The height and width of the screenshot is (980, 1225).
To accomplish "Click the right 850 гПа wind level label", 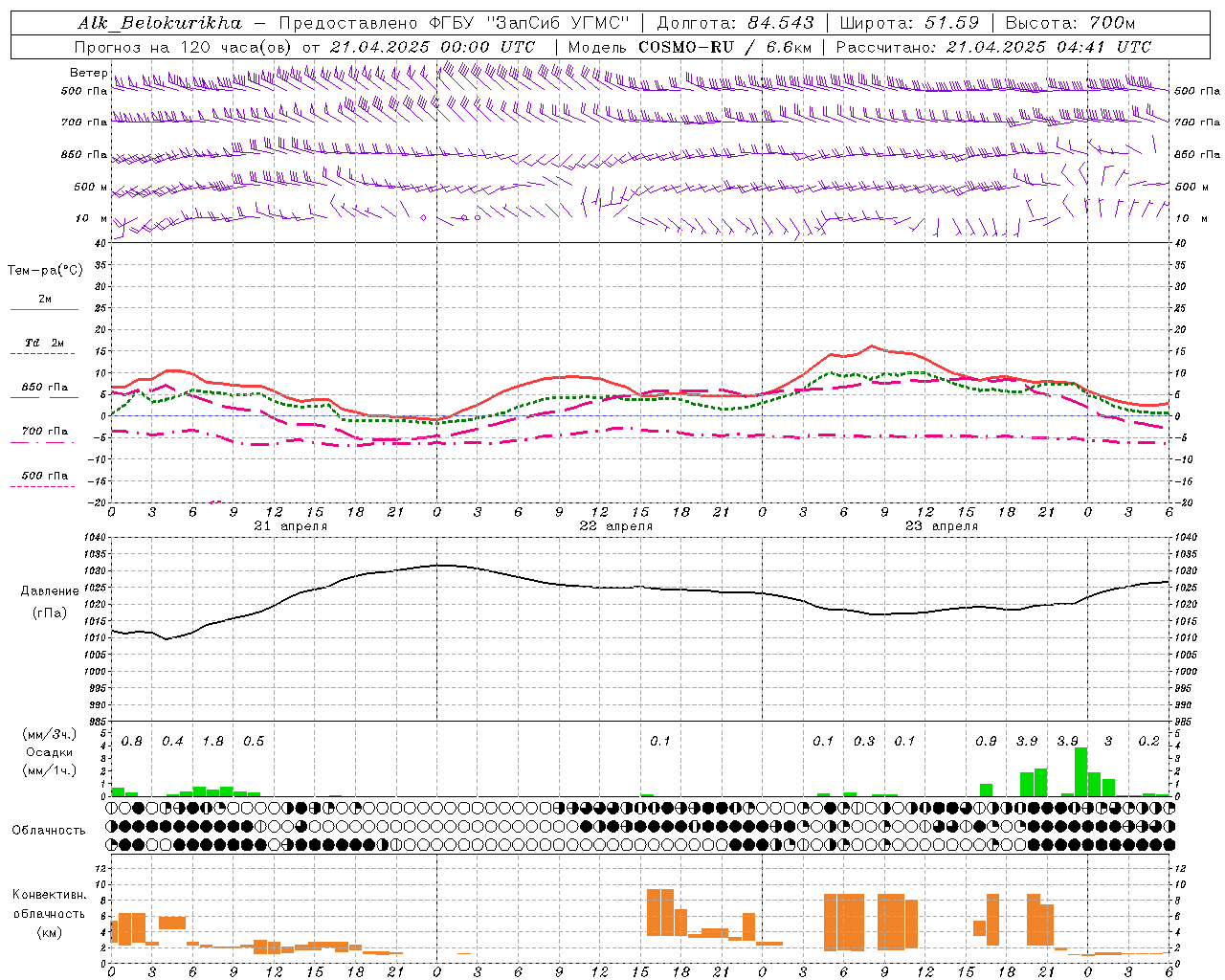I will coord(1197,154).
